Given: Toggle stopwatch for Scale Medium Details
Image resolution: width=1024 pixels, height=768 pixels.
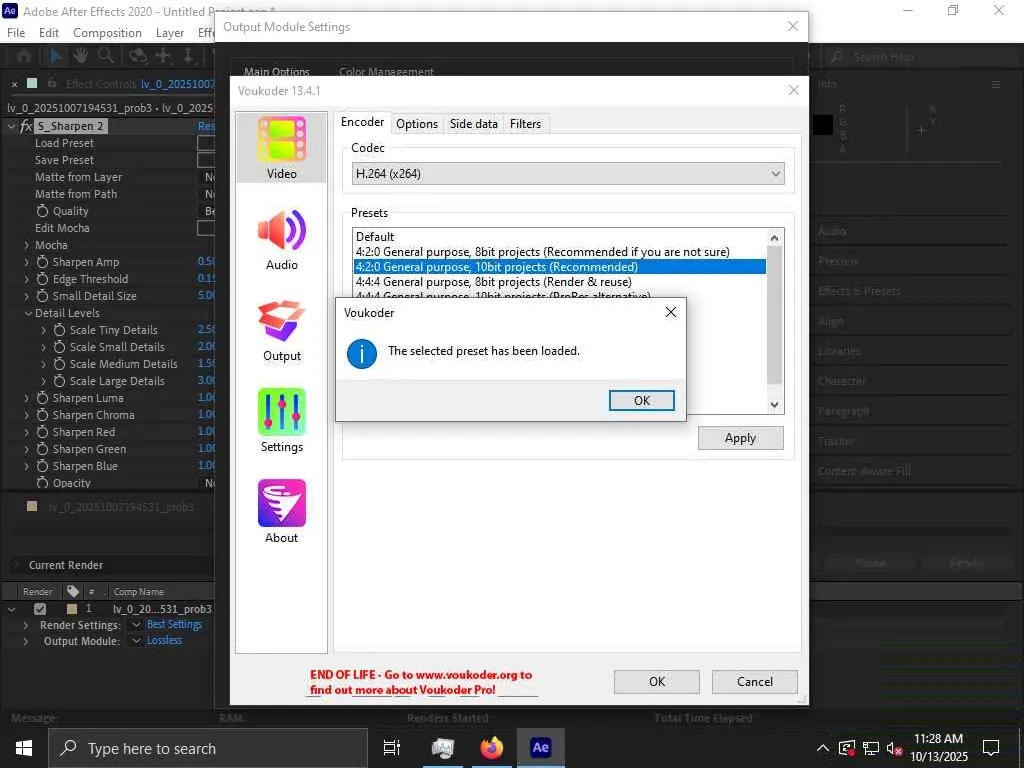Looking at the screenshot, I should click(x=59, y=364).
